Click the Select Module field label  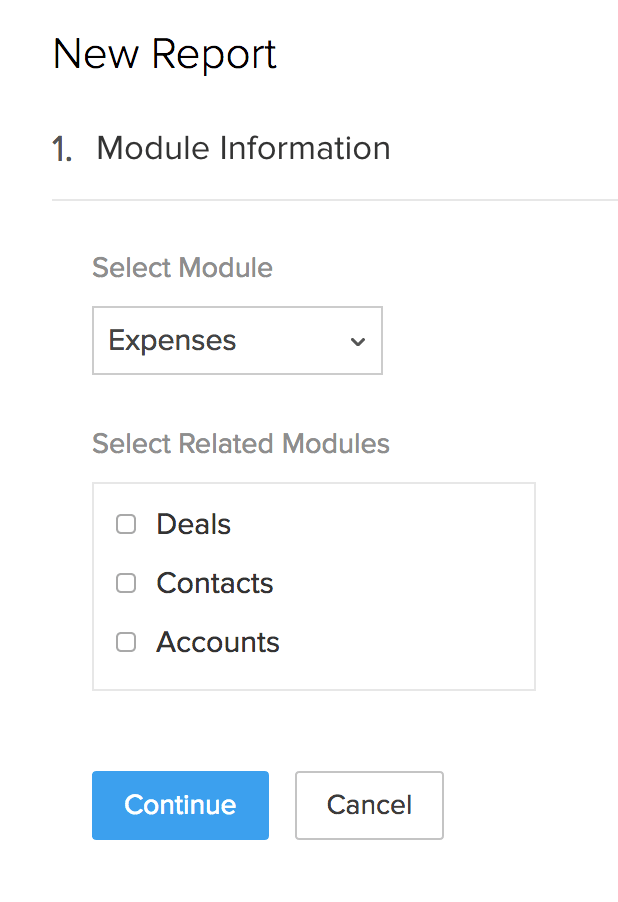[x=182, y=268]
